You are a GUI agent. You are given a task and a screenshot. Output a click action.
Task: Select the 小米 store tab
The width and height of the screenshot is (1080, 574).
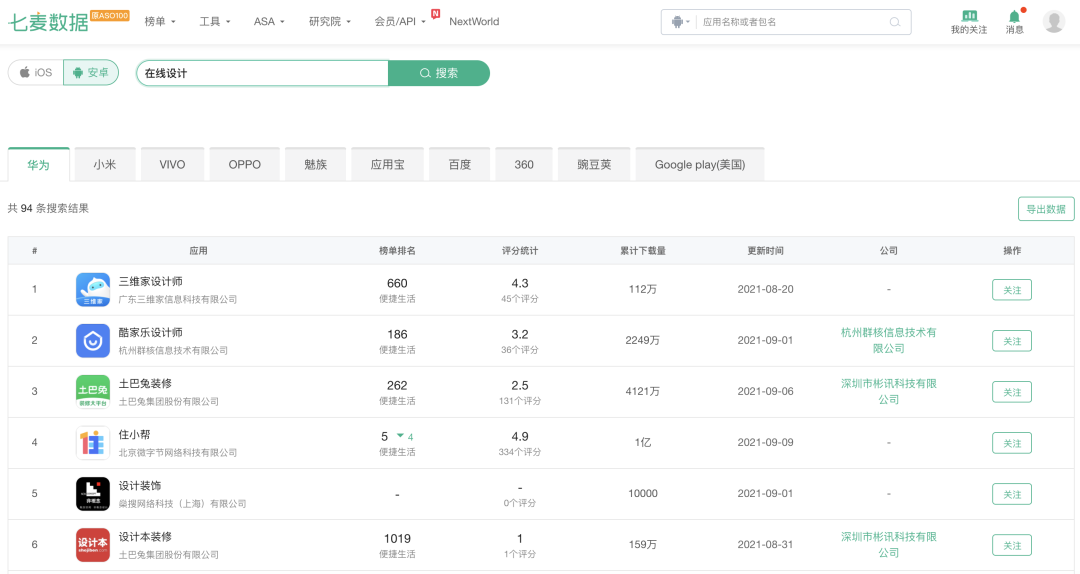click(x=105, y=165)
